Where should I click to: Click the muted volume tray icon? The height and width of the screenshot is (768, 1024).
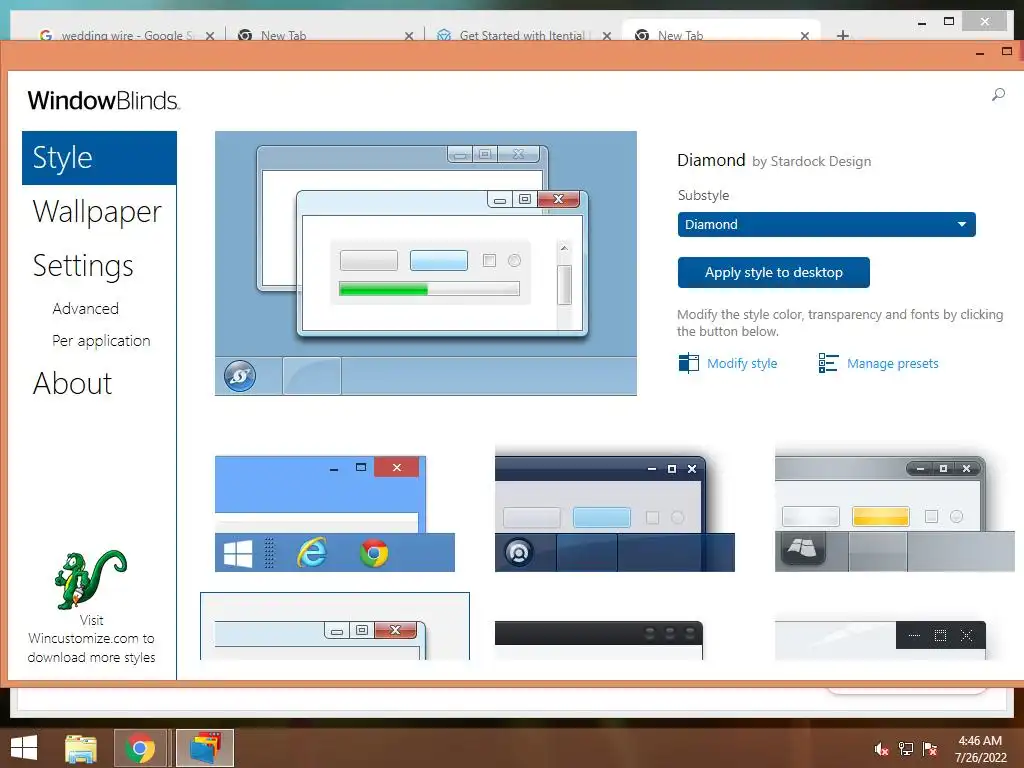[882, 749]
